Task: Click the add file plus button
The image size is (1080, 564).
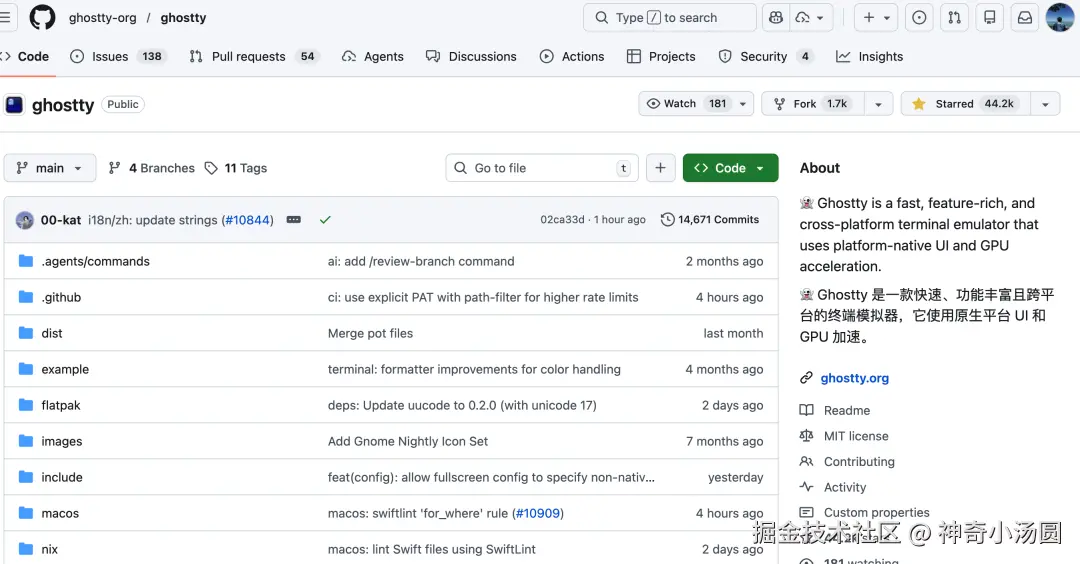Action: [x=660, y=168]
